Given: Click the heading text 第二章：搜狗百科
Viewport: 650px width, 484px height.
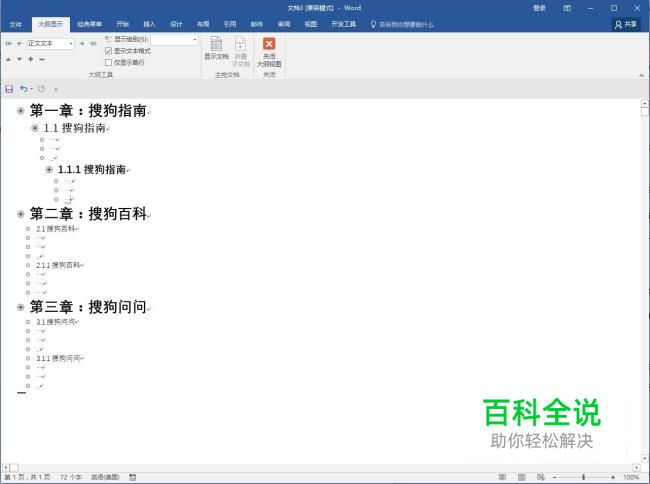Looking at the screenshot, I should click(88, 214).
